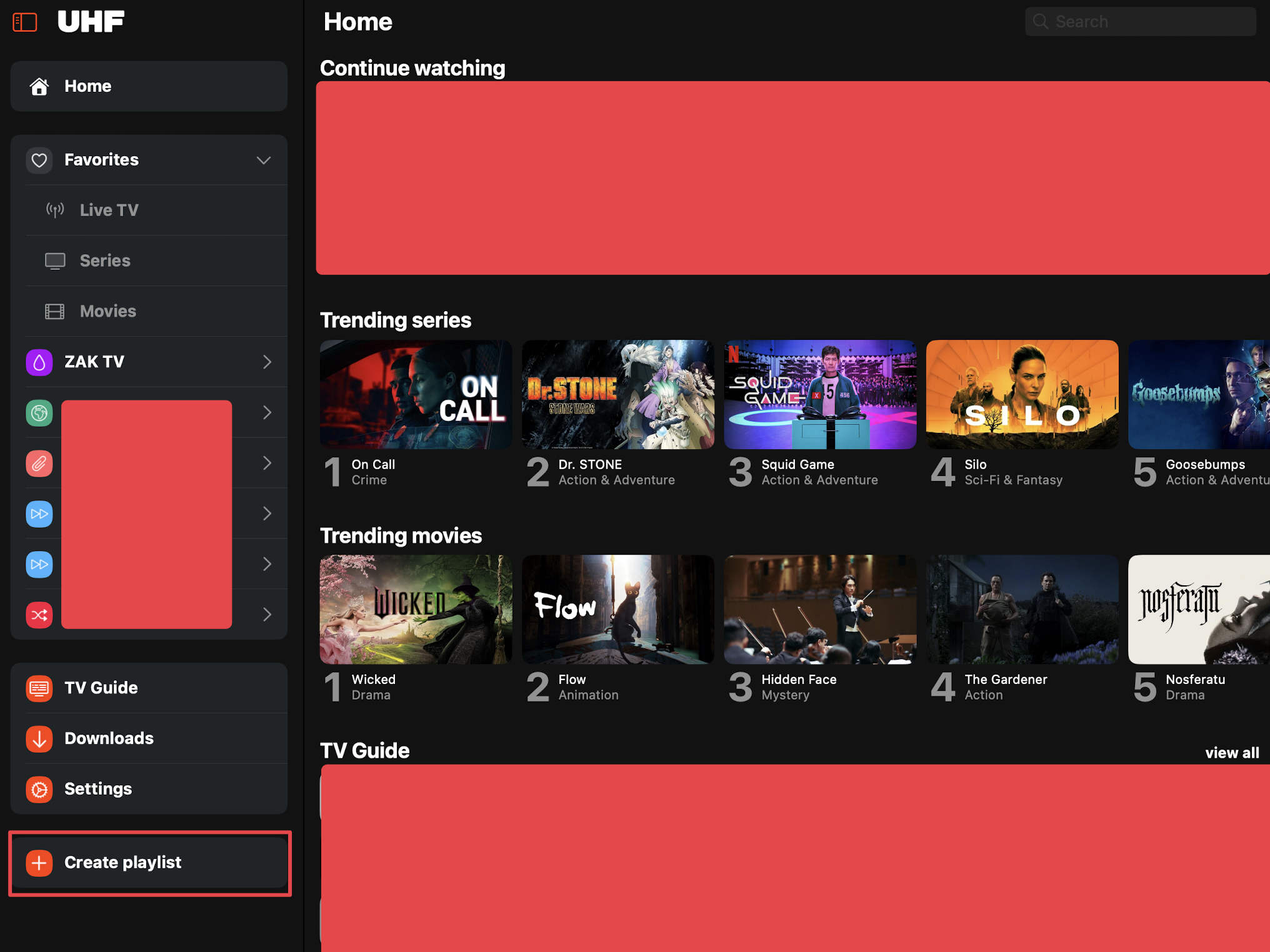Open the Live TV favorites

pos(109,211)
